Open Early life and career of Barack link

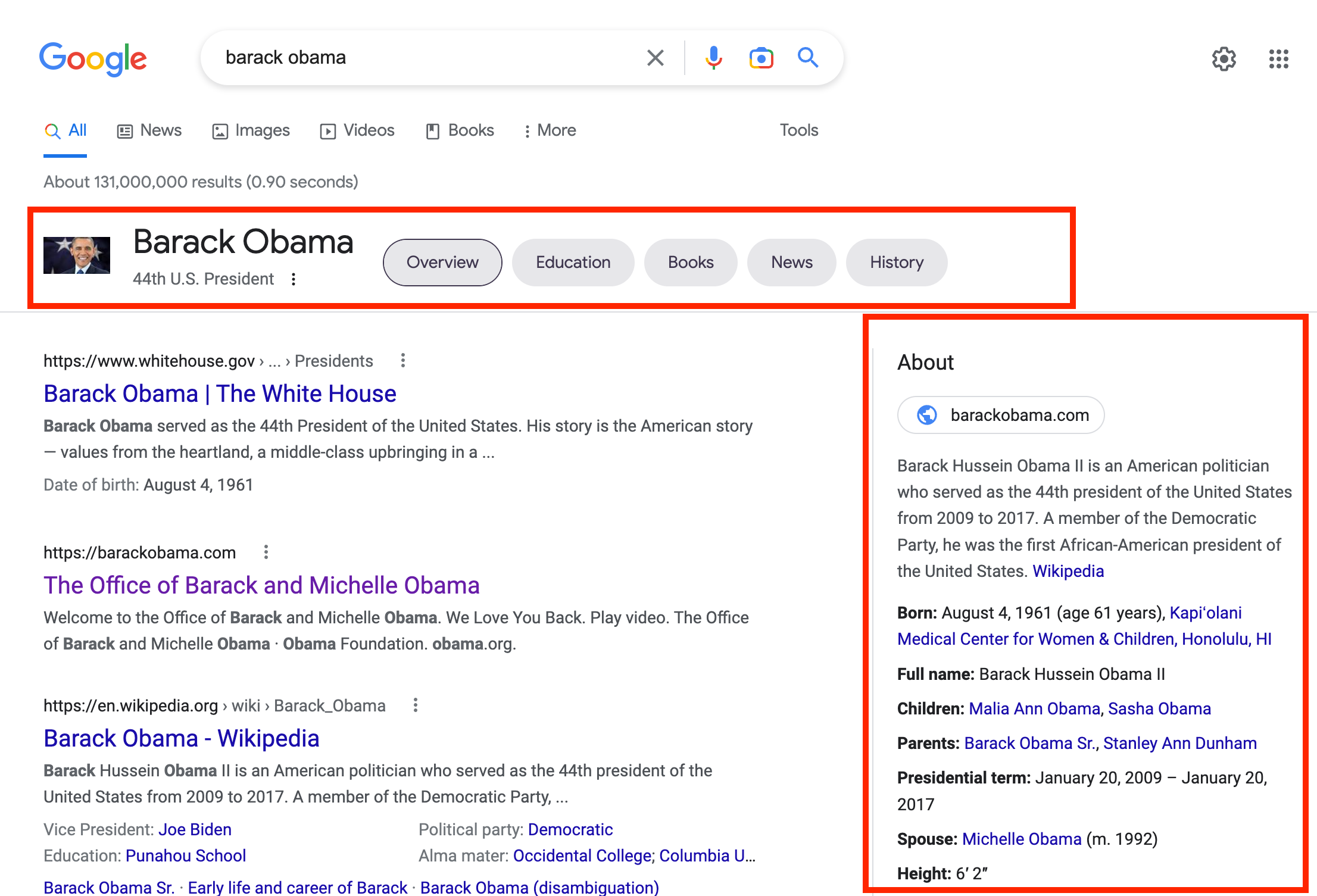(x=297, y=887)
